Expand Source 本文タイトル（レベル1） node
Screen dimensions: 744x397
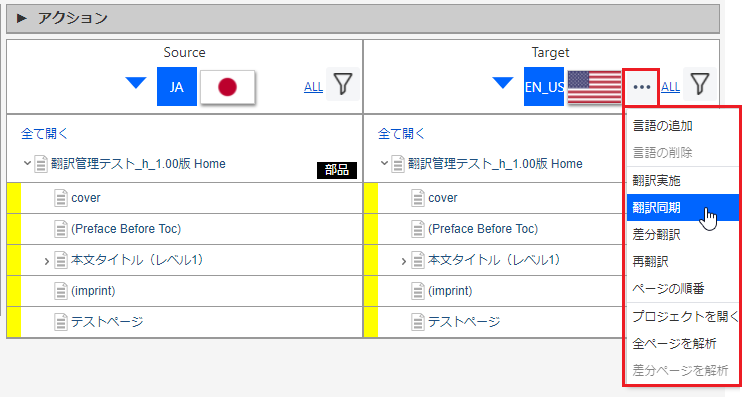pyautogui.click(x=46, y=261)
